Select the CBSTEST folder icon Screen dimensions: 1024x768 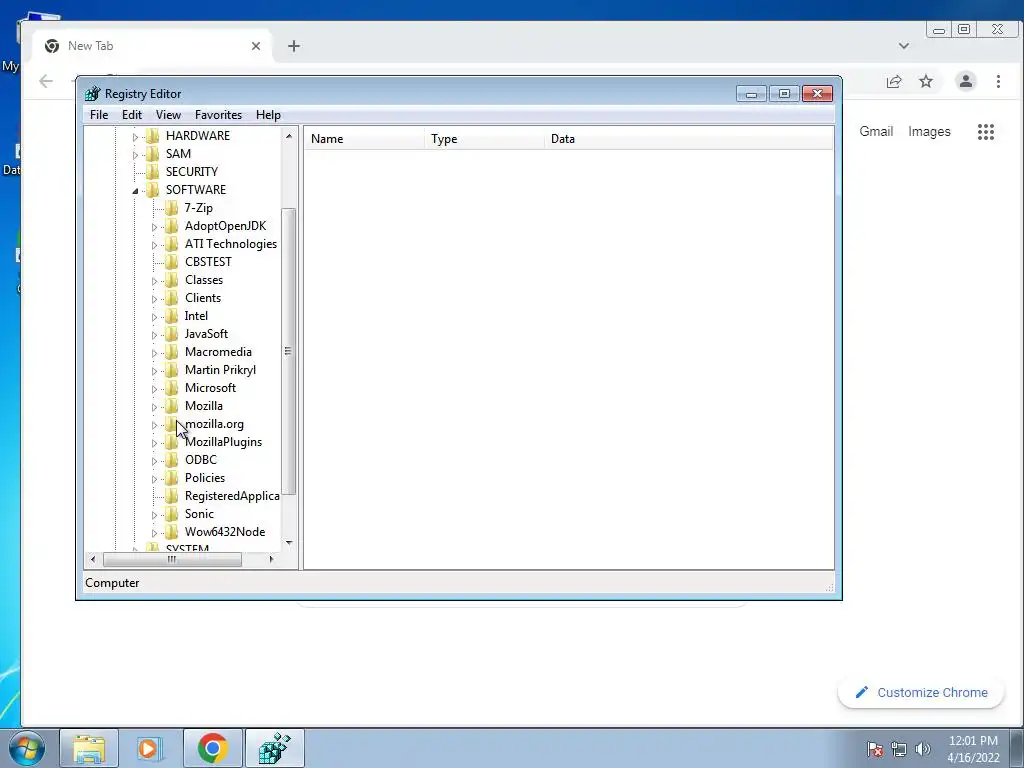(171, 261)
